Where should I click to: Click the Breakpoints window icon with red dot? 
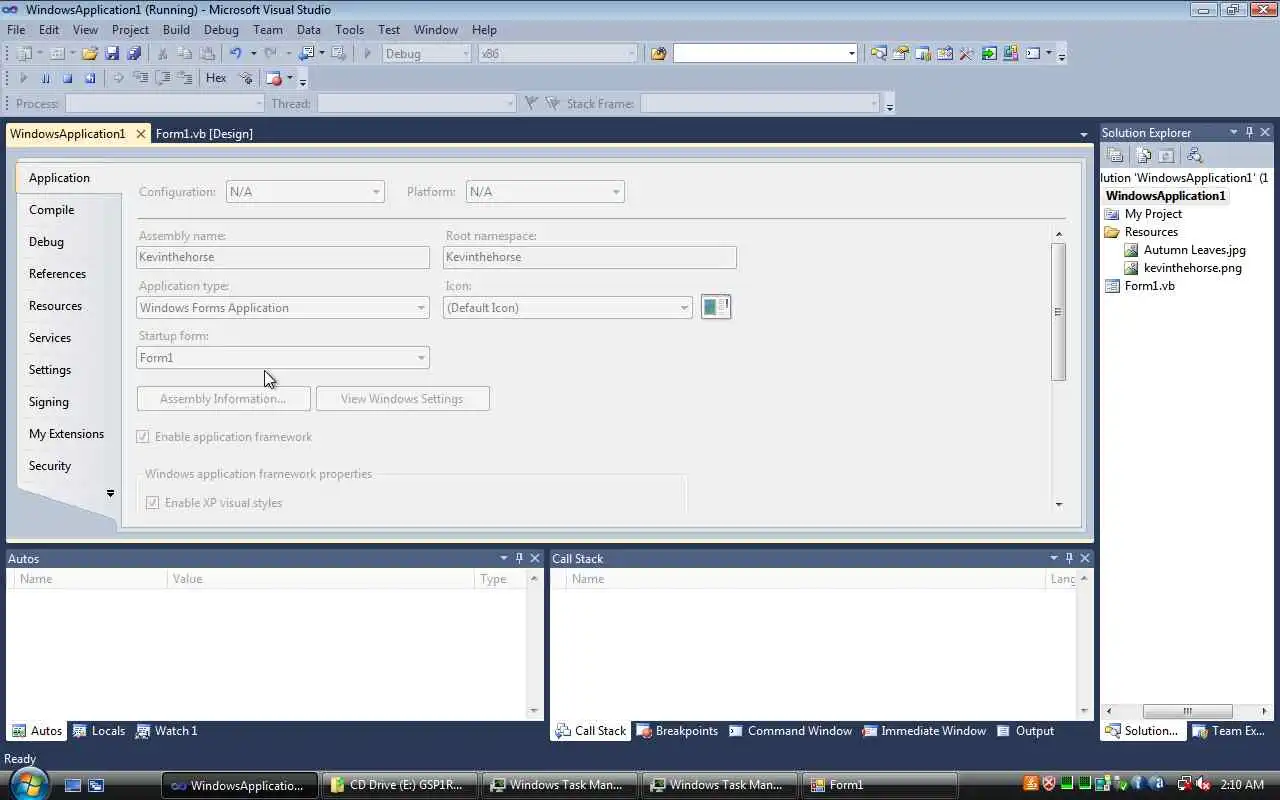click(x=274, y=78)
